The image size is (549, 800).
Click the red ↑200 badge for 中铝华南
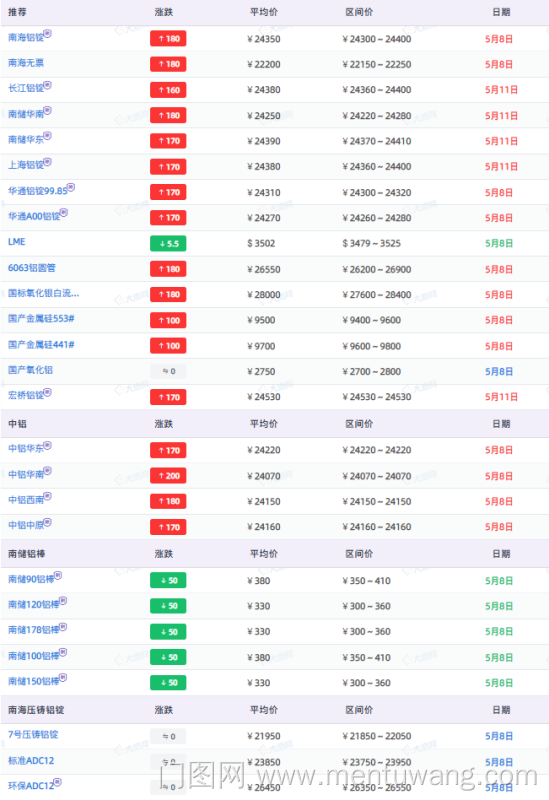tap(168, 476)
